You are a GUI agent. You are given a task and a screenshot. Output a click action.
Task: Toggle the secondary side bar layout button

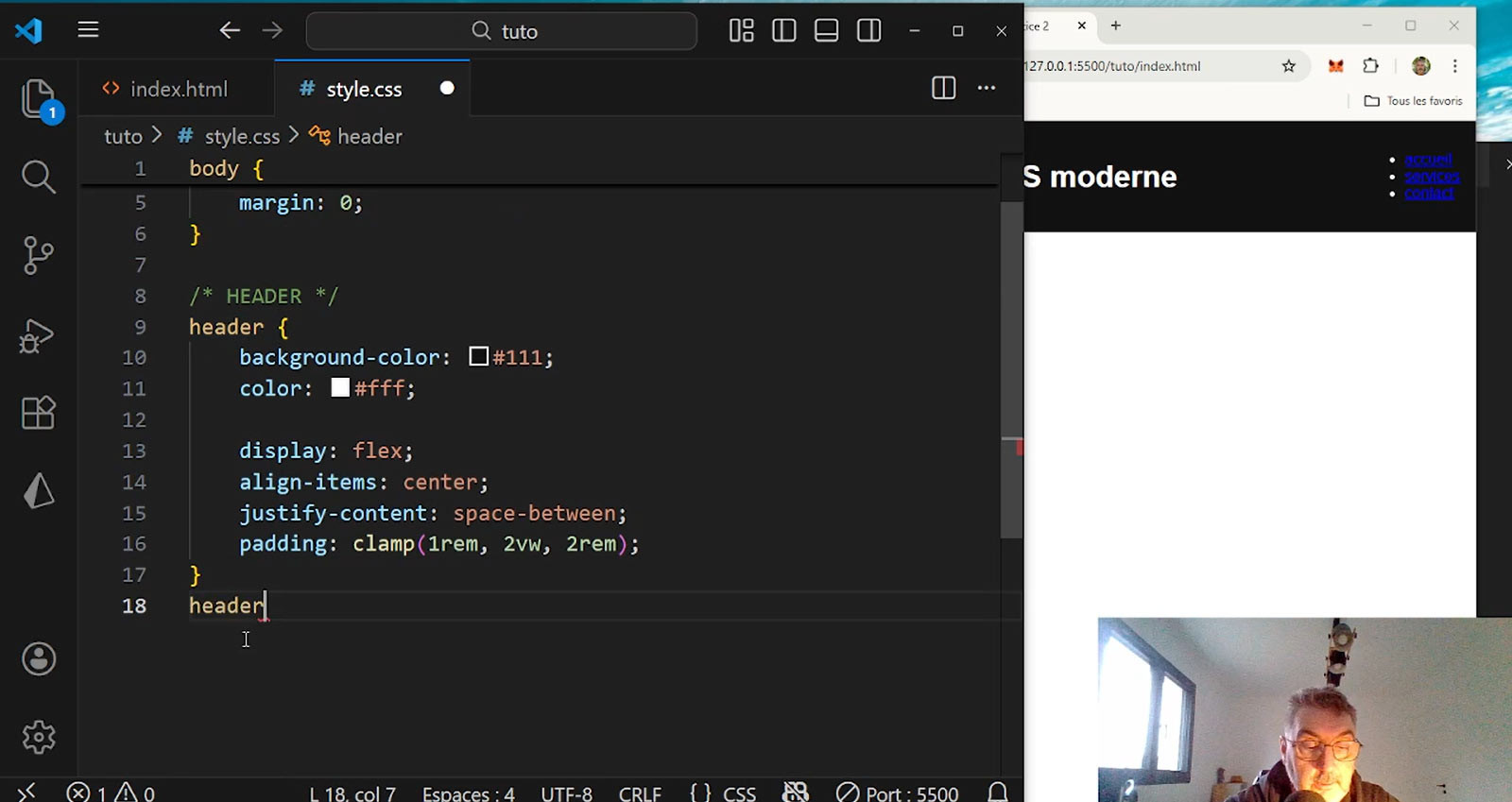[x=868, y=31]
